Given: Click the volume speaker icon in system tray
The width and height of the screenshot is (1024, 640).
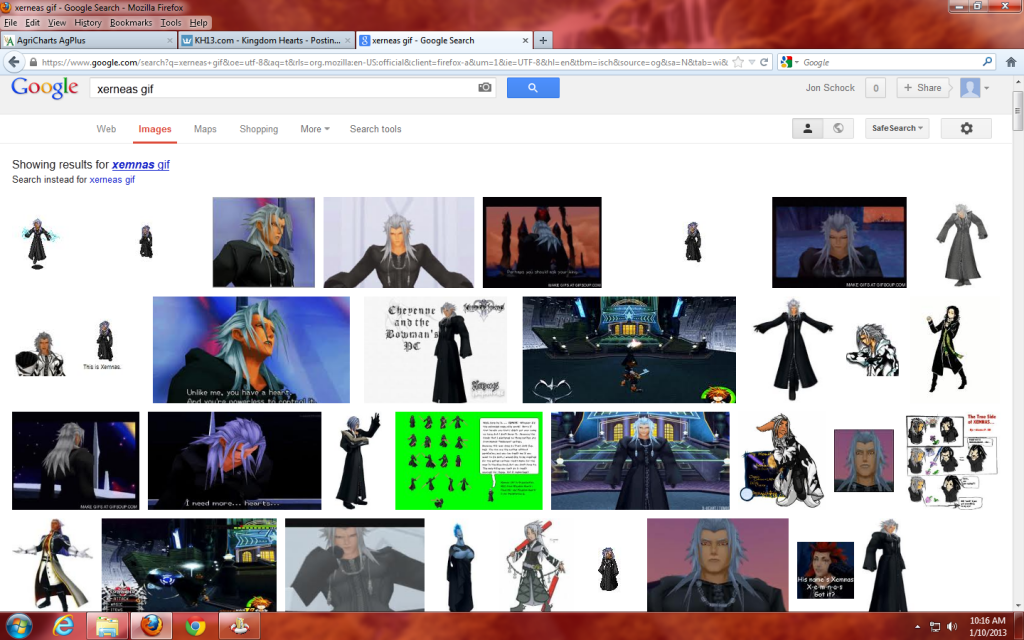Looking at the screenshot, I should pyautogui.click(x=952, y=627).
